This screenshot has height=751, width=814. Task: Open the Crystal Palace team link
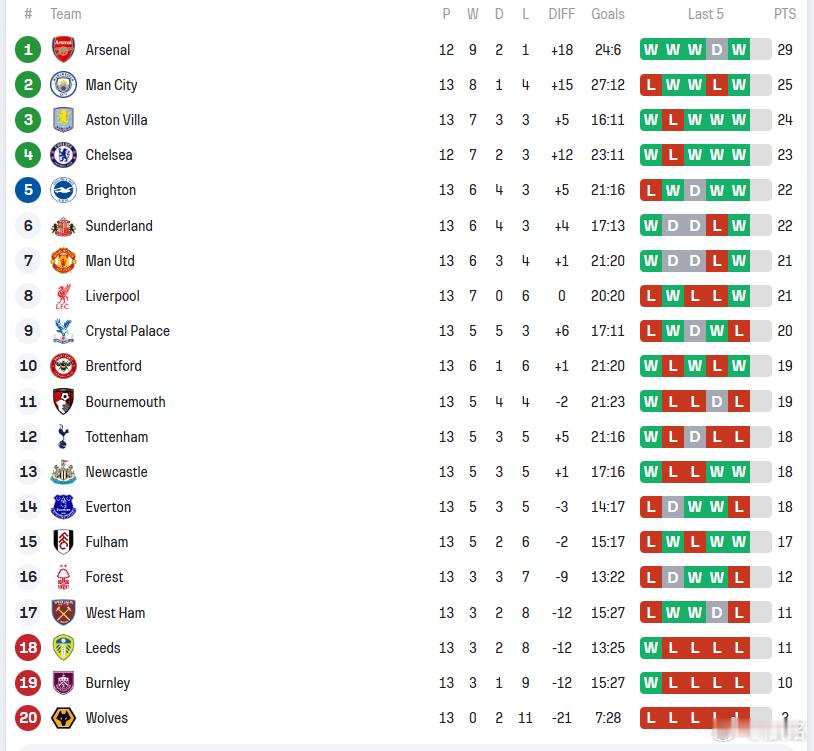click(127, 331)
